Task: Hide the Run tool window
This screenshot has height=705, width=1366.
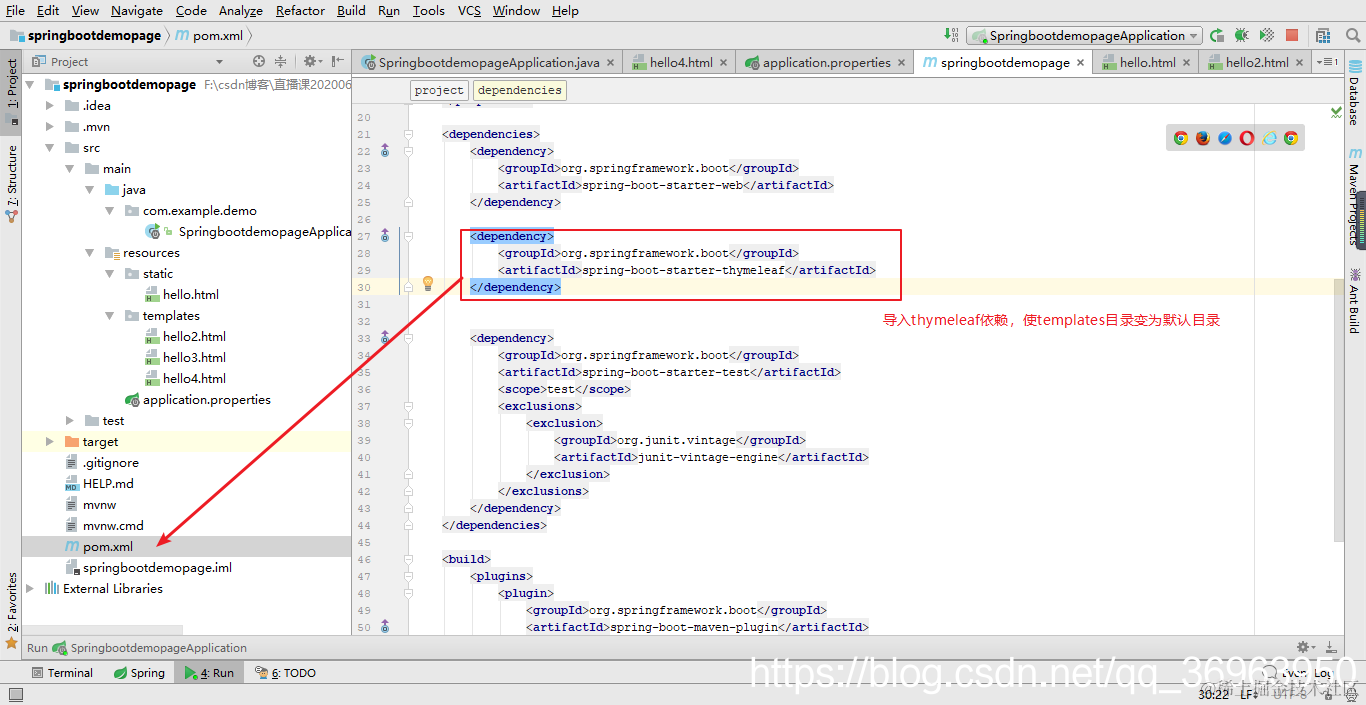Action: (x=1331, y=647)
